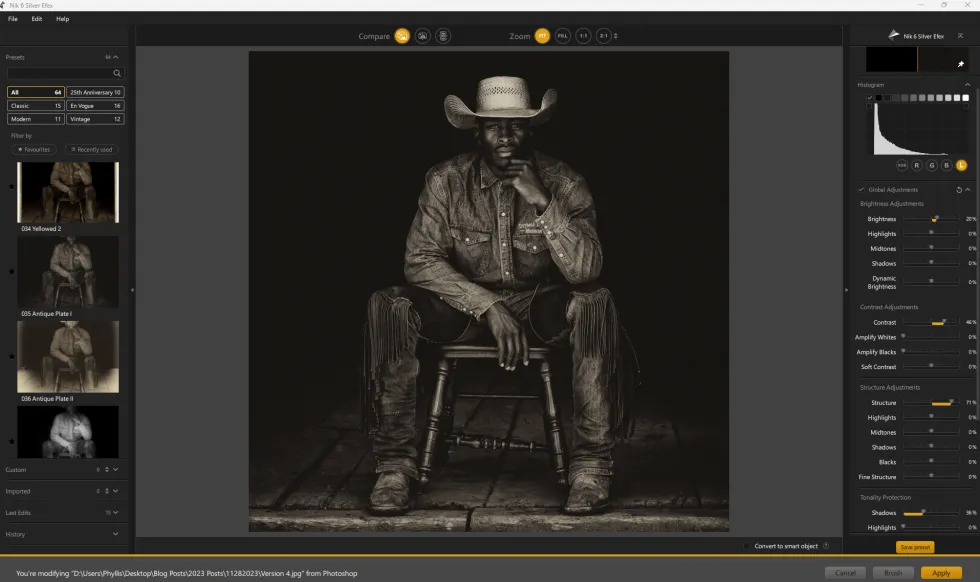Filter presets by Vintage category
The width and height of the screenshot is (980, 582).
pyautogui.click(x=95, y=119)
